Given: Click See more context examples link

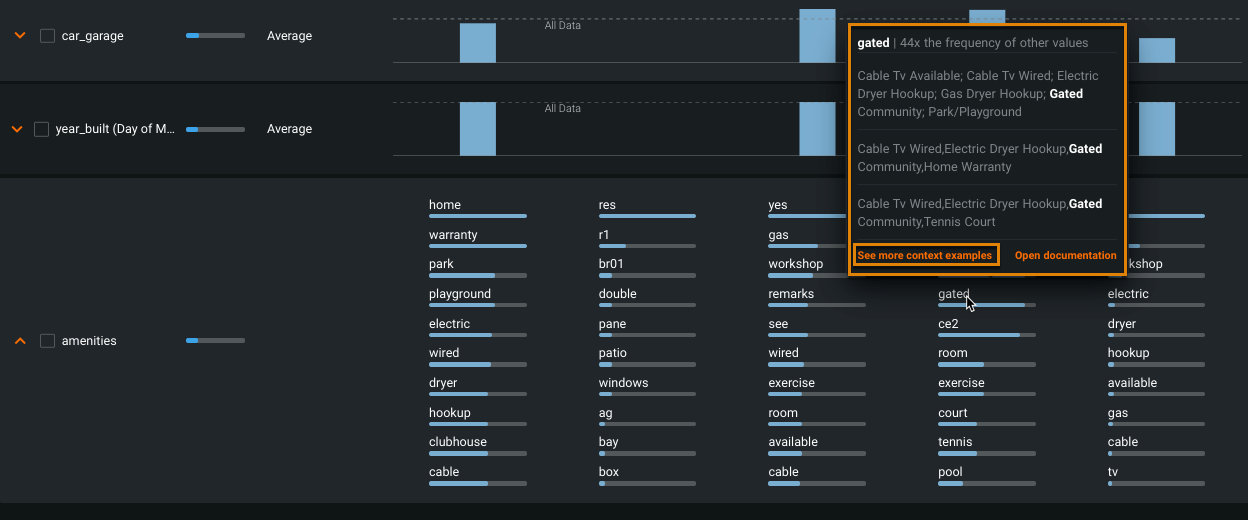Looking at the screenshot, I should click(924, 255).
